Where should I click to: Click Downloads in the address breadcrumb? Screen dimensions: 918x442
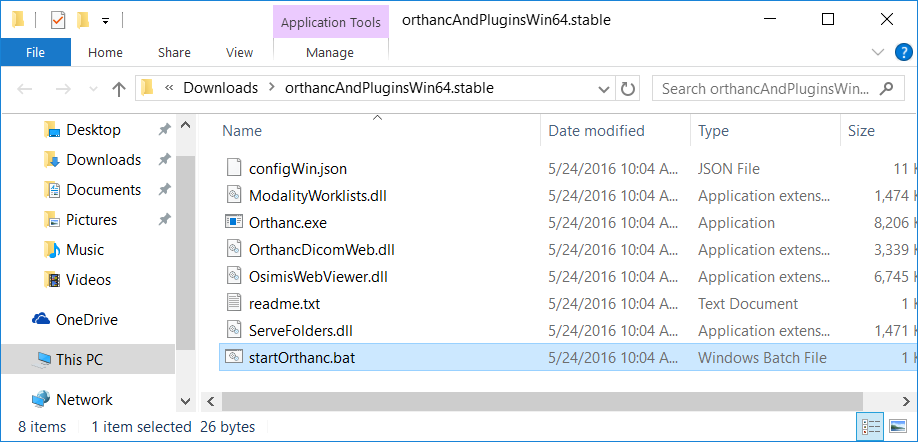(x=221, y=88)
